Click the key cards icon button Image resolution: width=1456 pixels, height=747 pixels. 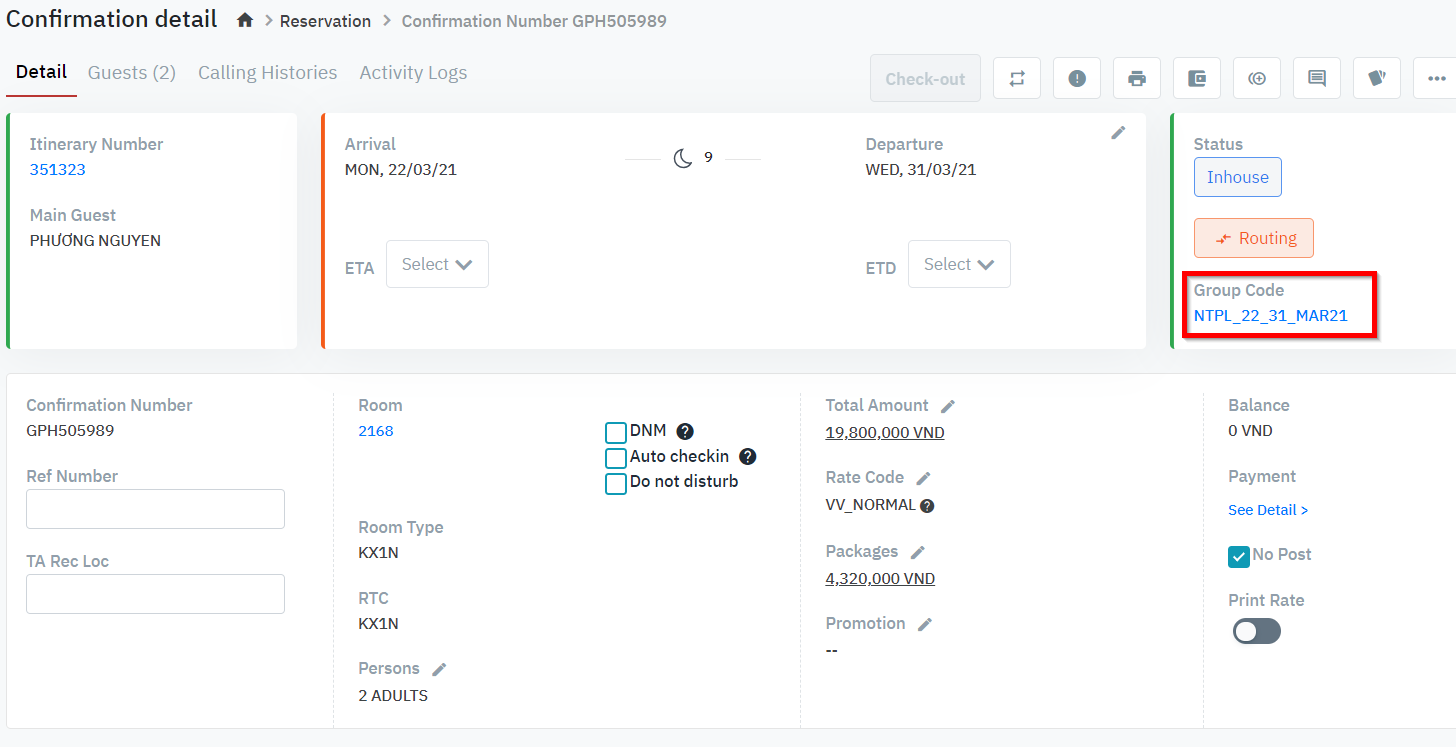1376,78
